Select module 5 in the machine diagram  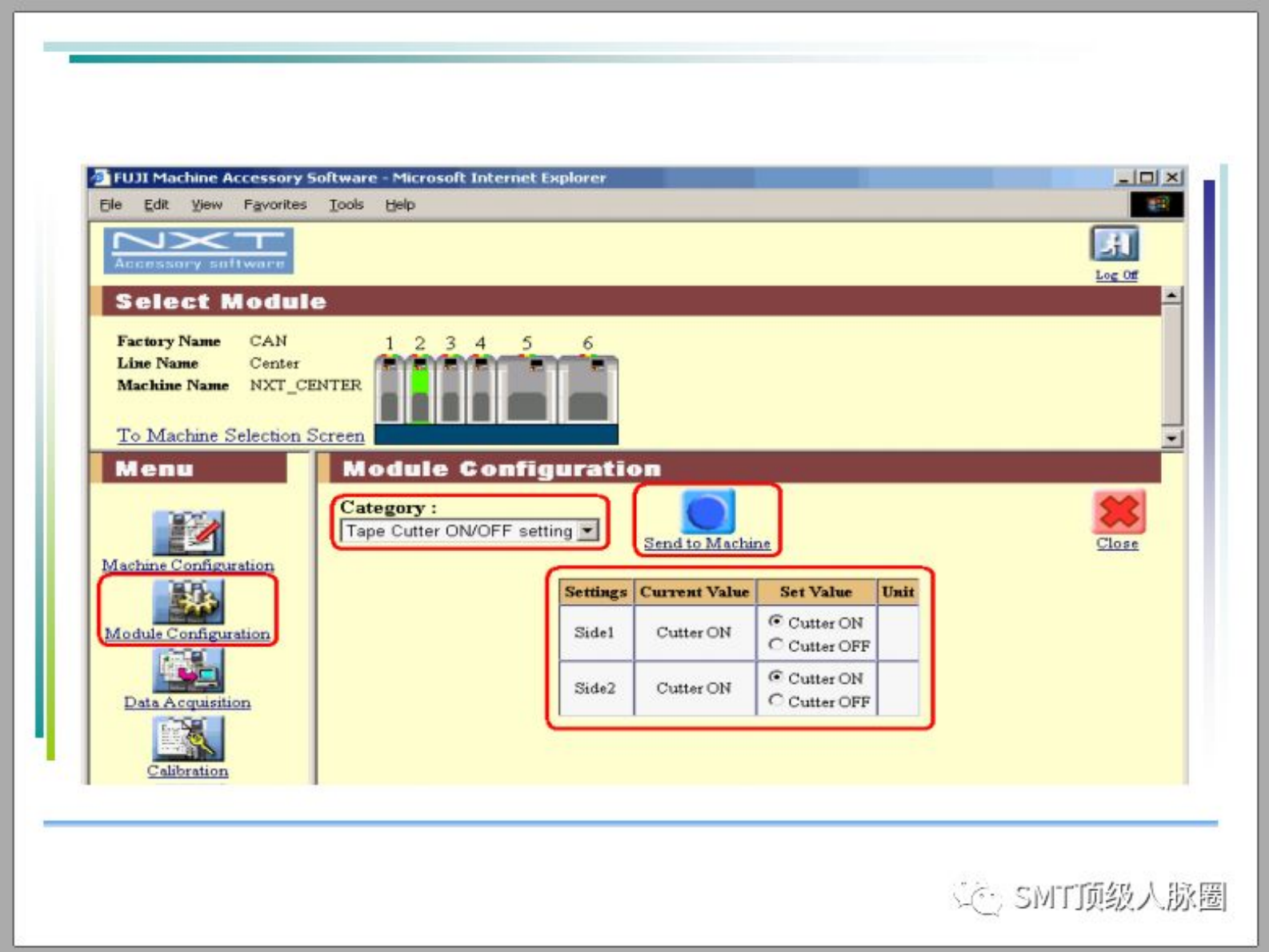tap(526, 390)
